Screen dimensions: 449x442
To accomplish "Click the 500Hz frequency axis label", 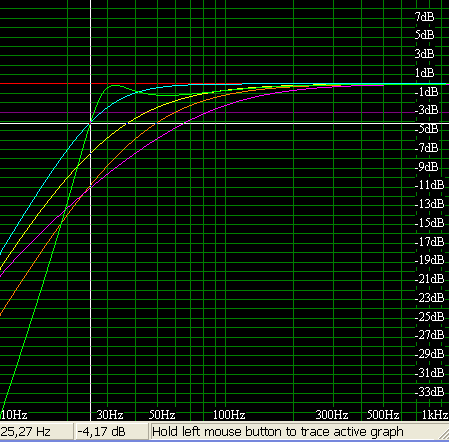I will pyautogui.click(x=383, y=415).
